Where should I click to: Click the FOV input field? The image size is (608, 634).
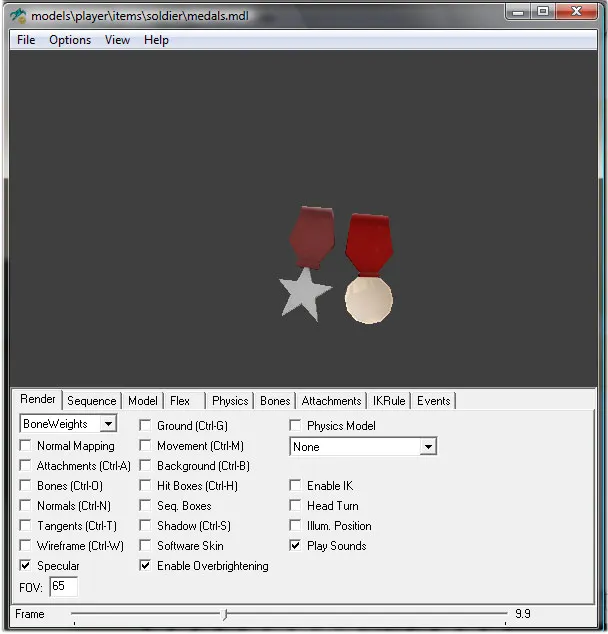coord(63,586)
